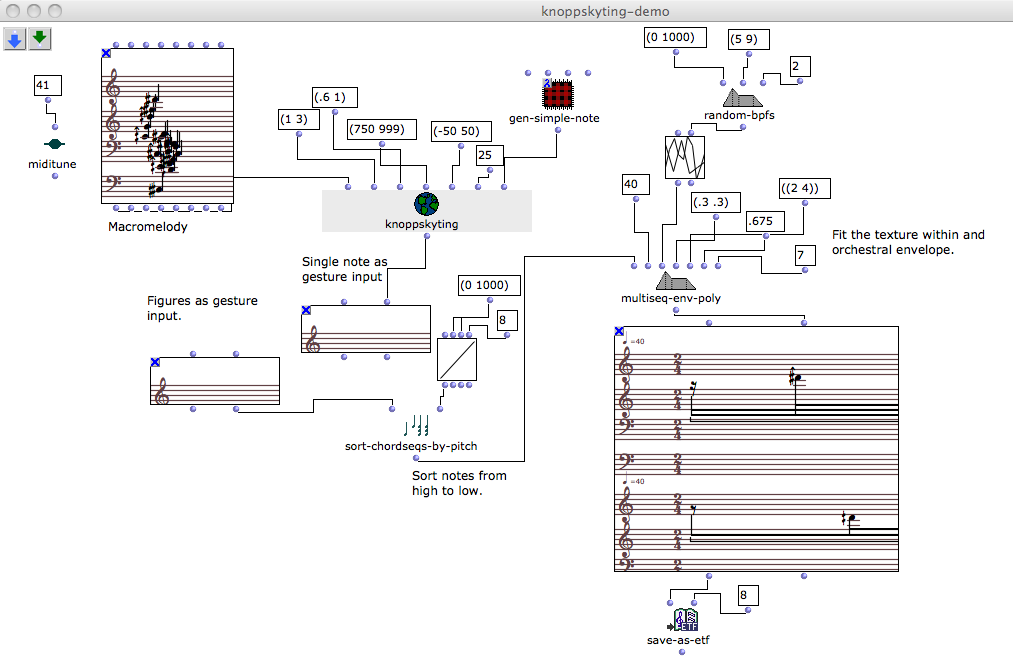
Task: Select the .675 value box
Action: coord(766,221)
